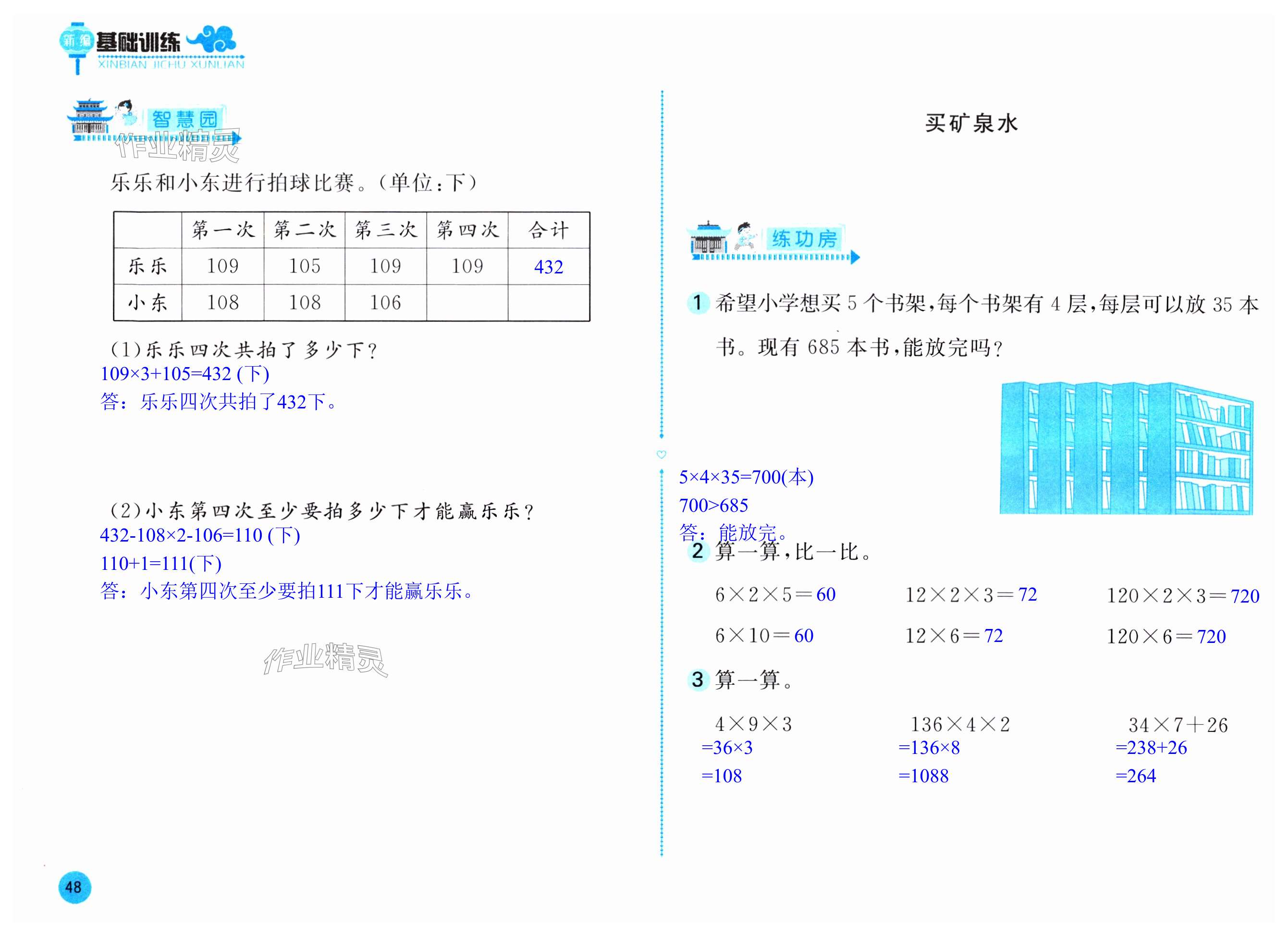
Task: Click the answer 5×4×35=700(本)
Action: pyautogui.click(x=746, y=477)
